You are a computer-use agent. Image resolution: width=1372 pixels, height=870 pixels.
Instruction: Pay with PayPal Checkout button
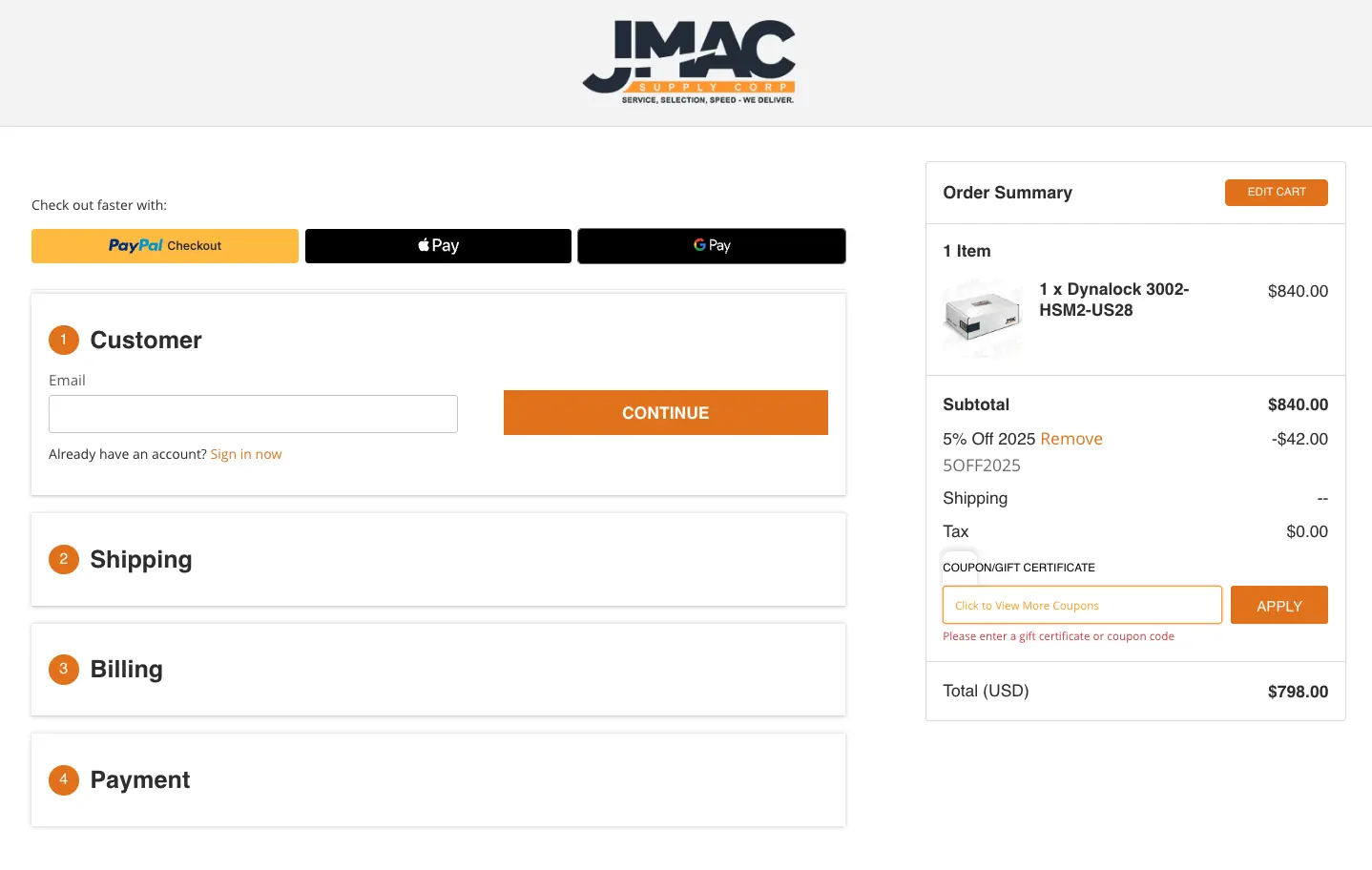coord(165,246)
